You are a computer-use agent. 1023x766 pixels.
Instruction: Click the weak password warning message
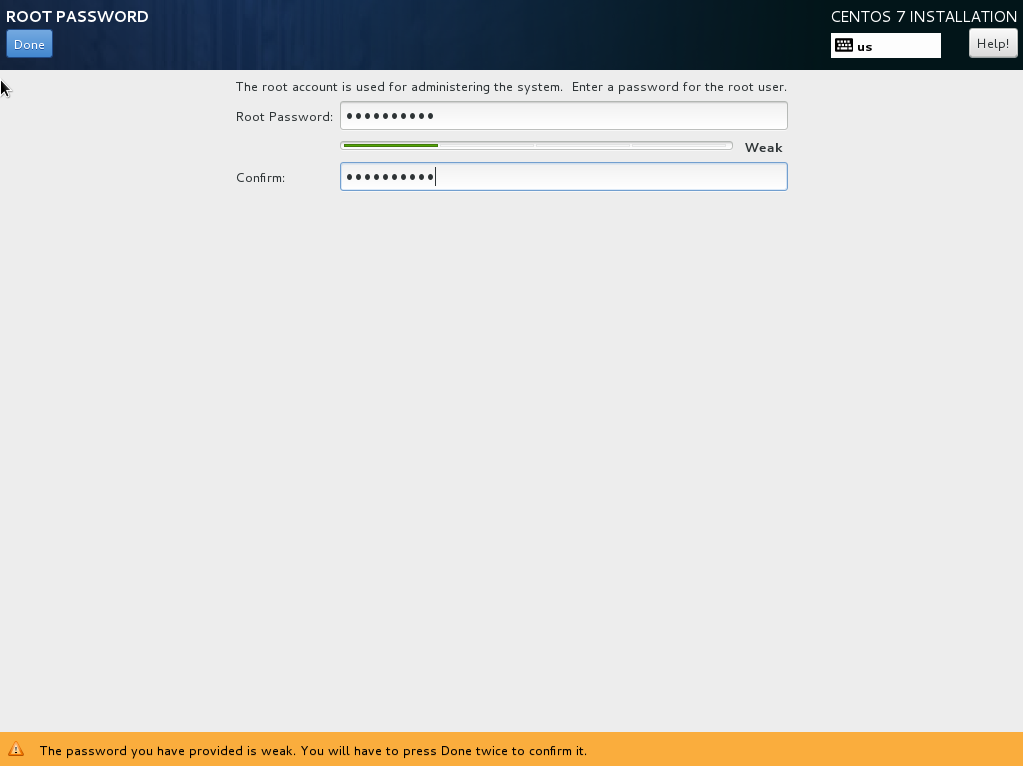313,750
